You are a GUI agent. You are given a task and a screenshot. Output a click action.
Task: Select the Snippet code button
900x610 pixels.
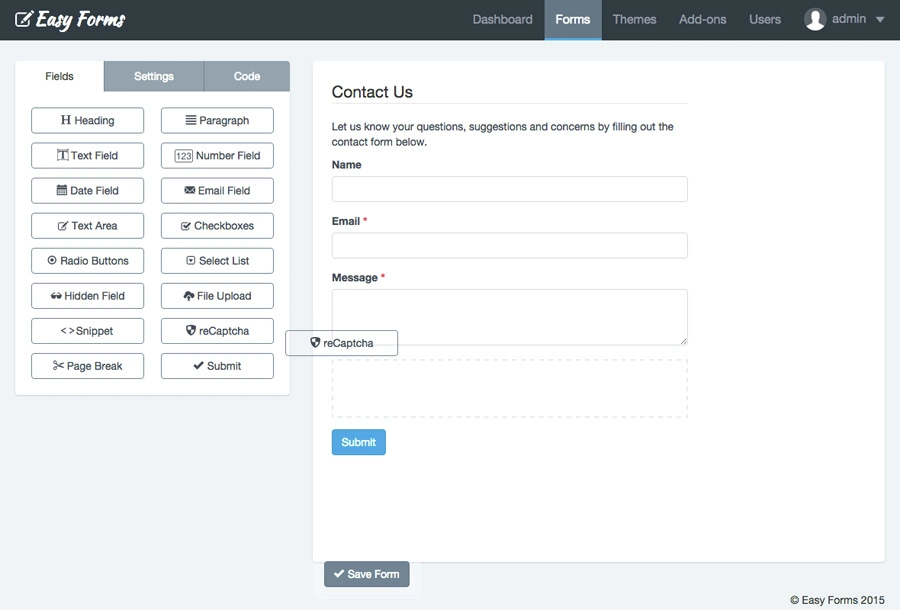point(87,331)
